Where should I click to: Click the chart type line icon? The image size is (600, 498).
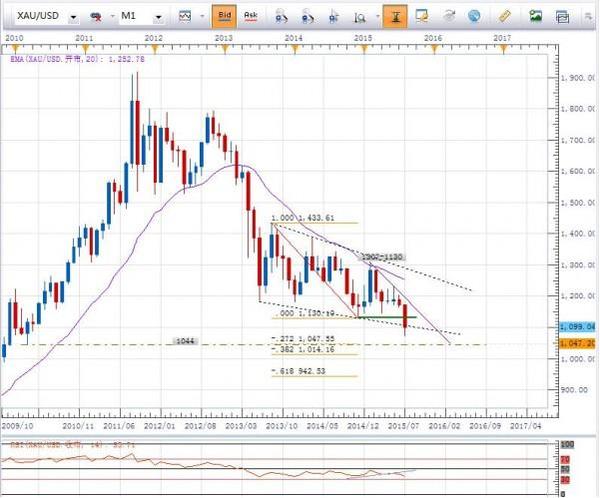coord(185,17)
